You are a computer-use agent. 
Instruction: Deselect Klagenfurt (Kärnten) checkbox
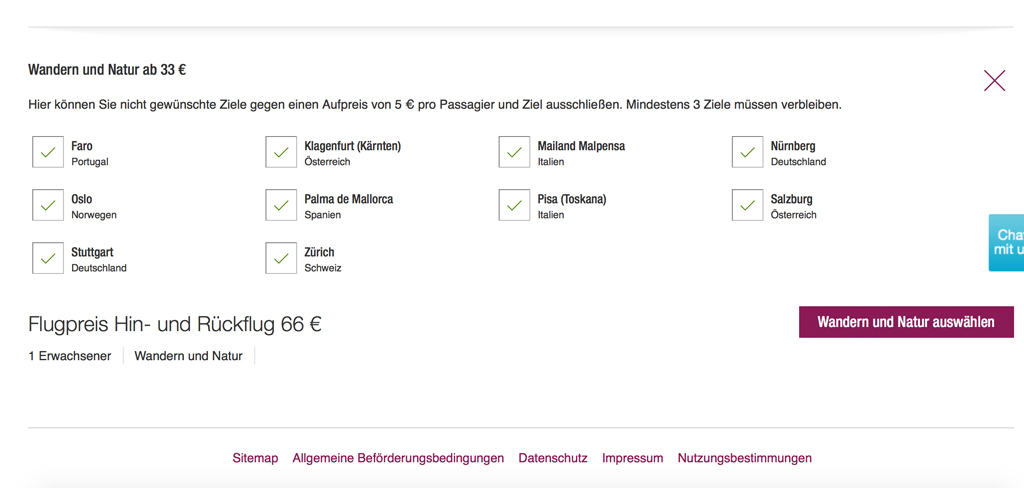tap(281, 152)
